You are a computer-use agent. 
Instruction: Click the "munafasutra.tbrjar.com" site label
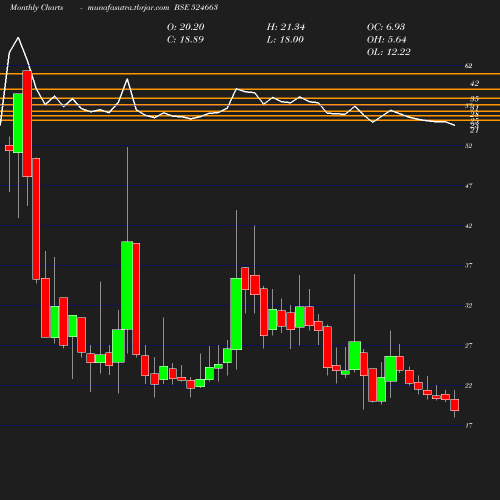tap(128, 8)
